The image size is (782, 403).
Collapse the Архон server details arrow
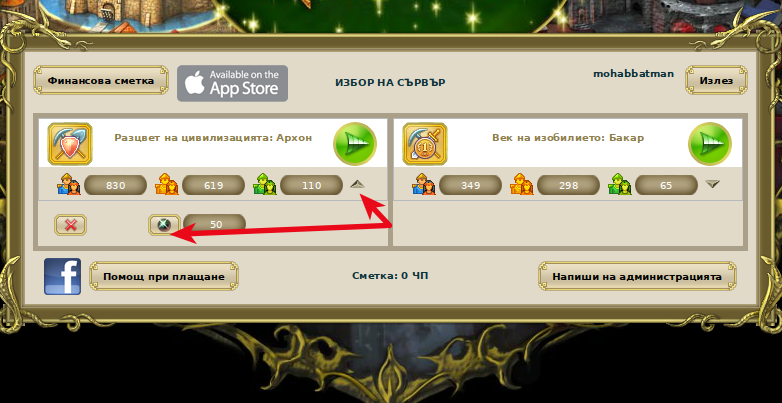[x=358, y=185]
